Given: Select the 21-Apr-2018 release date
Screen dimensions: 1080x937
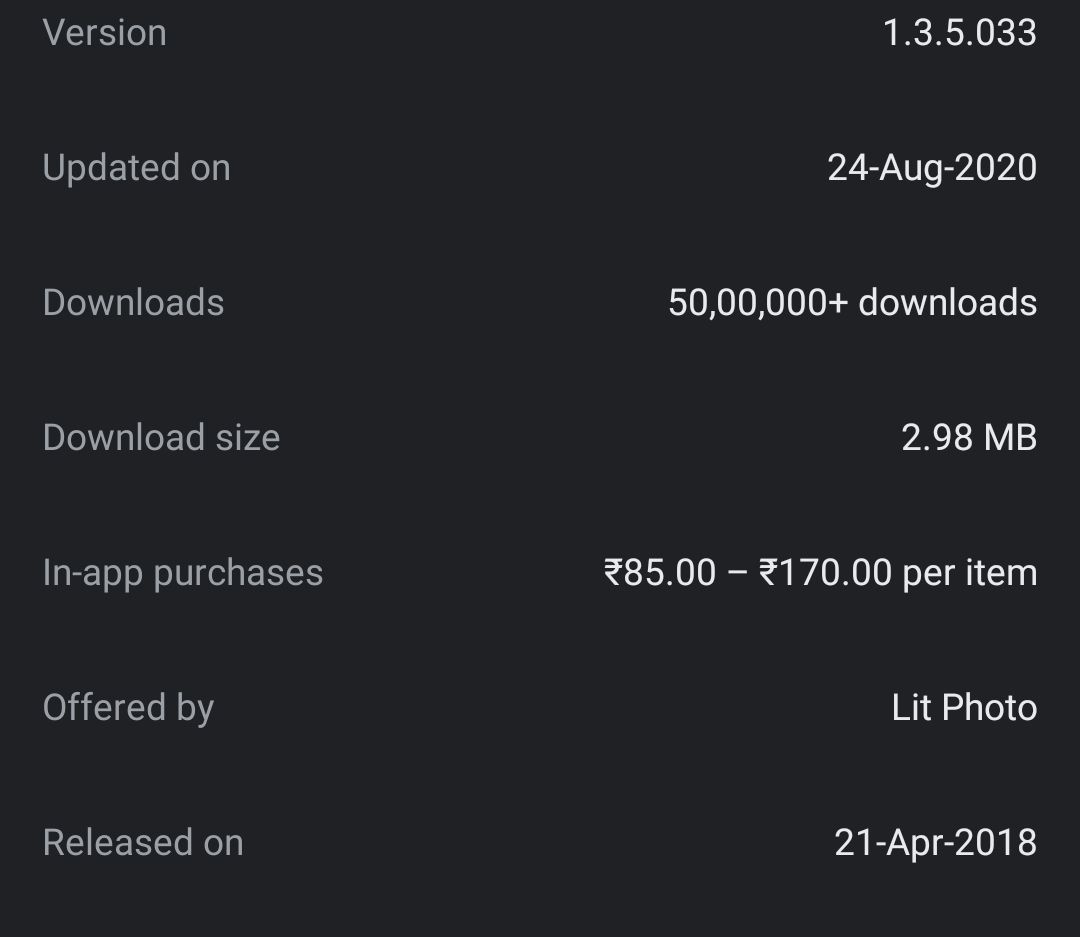Looking at the screenshot, I should pos(935,843).
